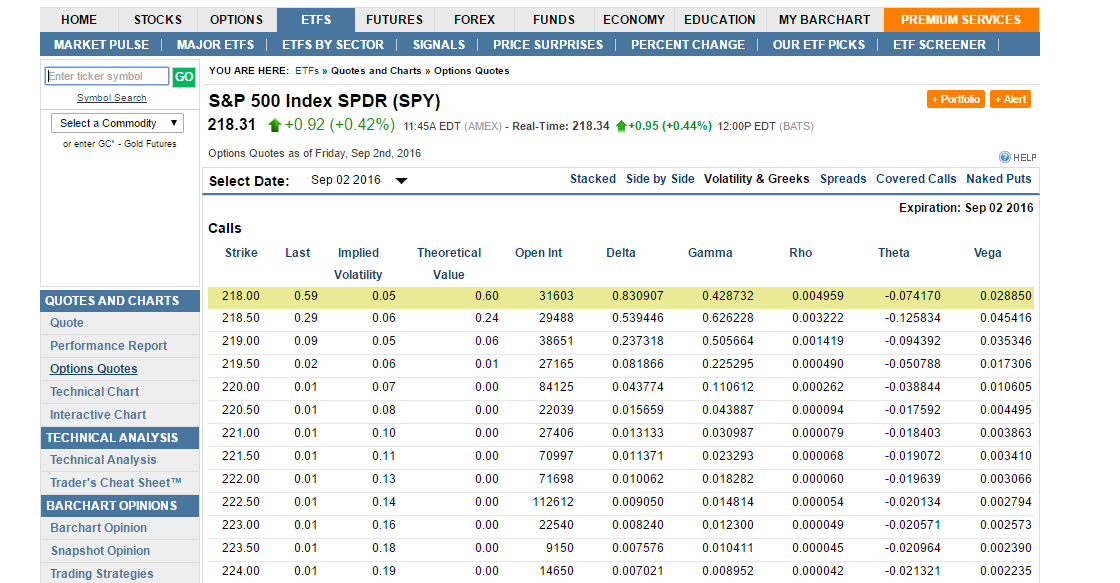Viewport: 1120px width, 583px height.
Task: Go to the ECONOMY menu tab
Action: click(x=634, y=20)
